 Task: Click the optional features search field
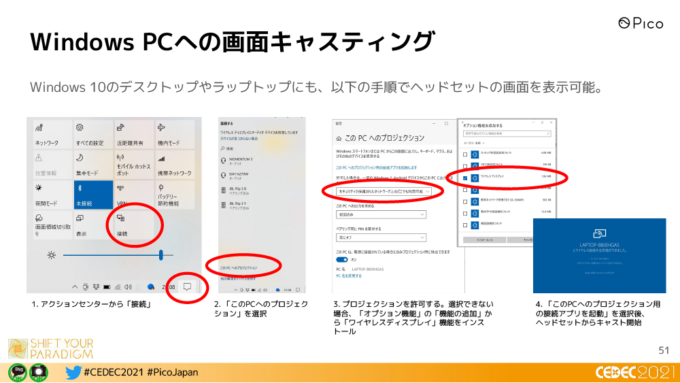(507, 134)
